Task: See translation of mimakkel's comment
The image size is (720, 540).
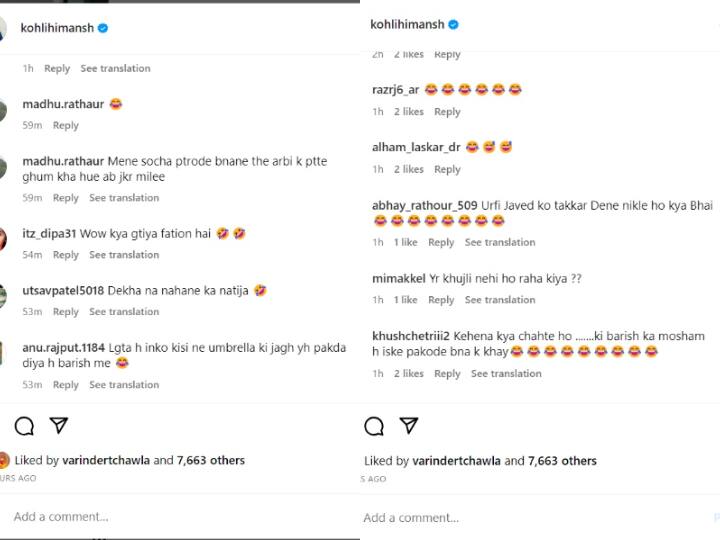Action: (x=500, y=300)
